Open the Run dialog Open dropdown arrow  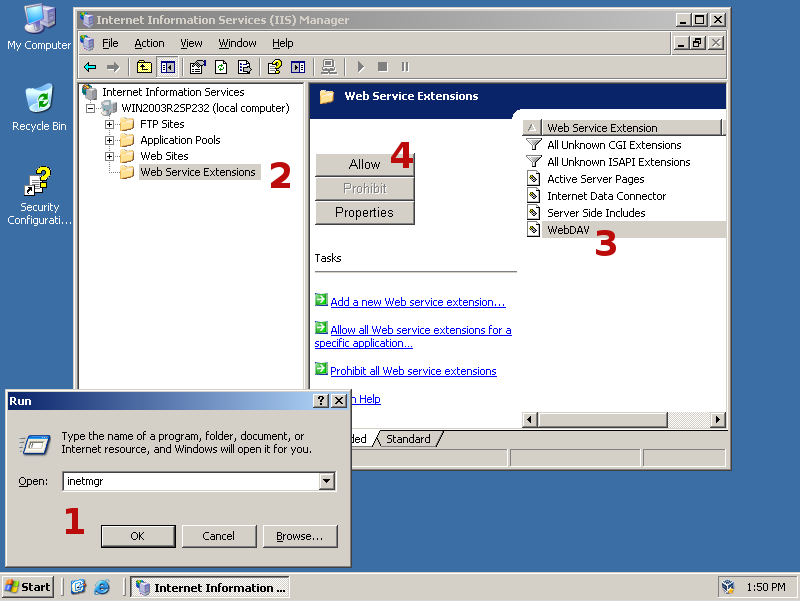tap(327, 481)
